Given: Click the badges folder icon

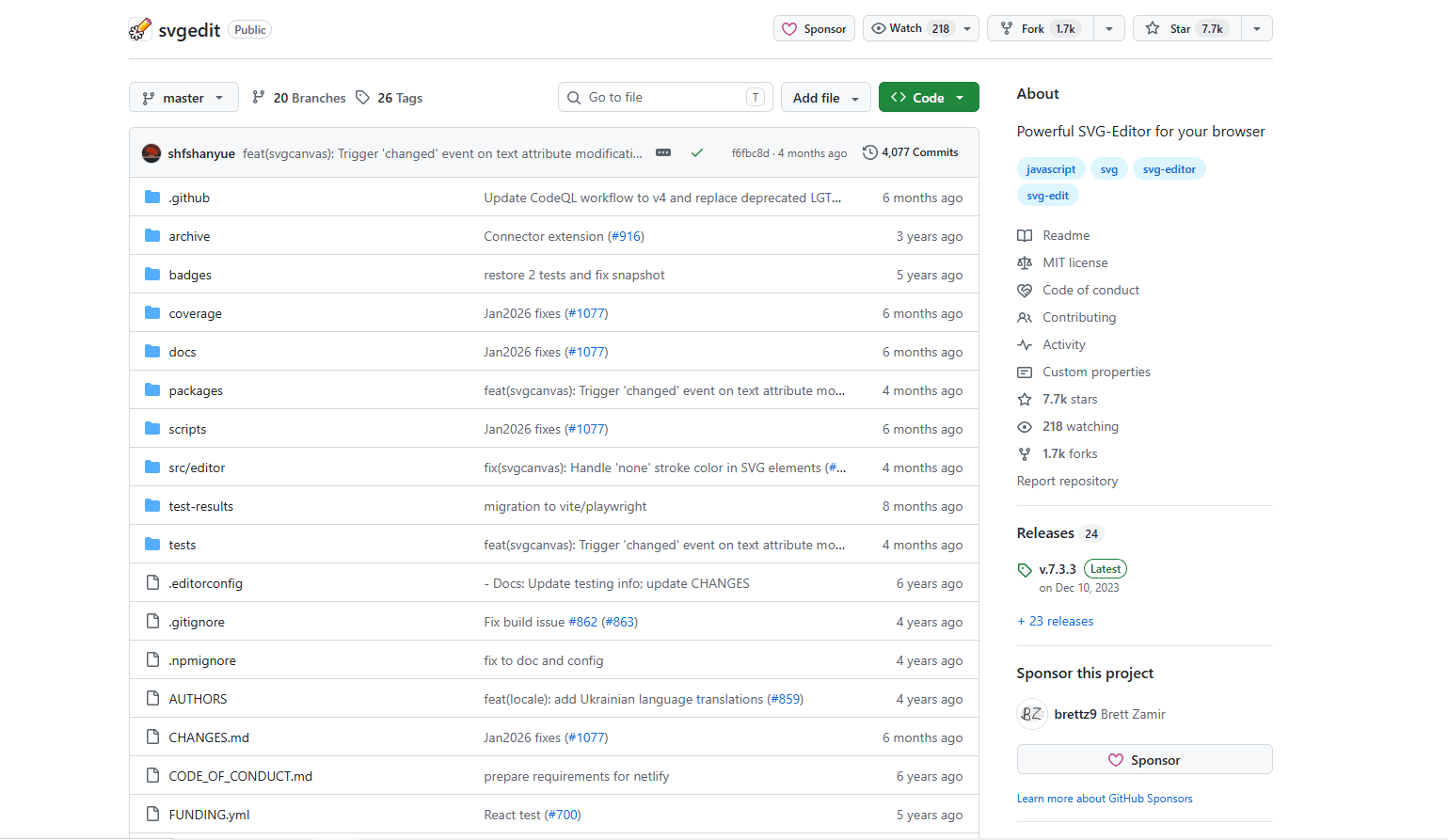Looking at the screenshot, I should [152, 275].
